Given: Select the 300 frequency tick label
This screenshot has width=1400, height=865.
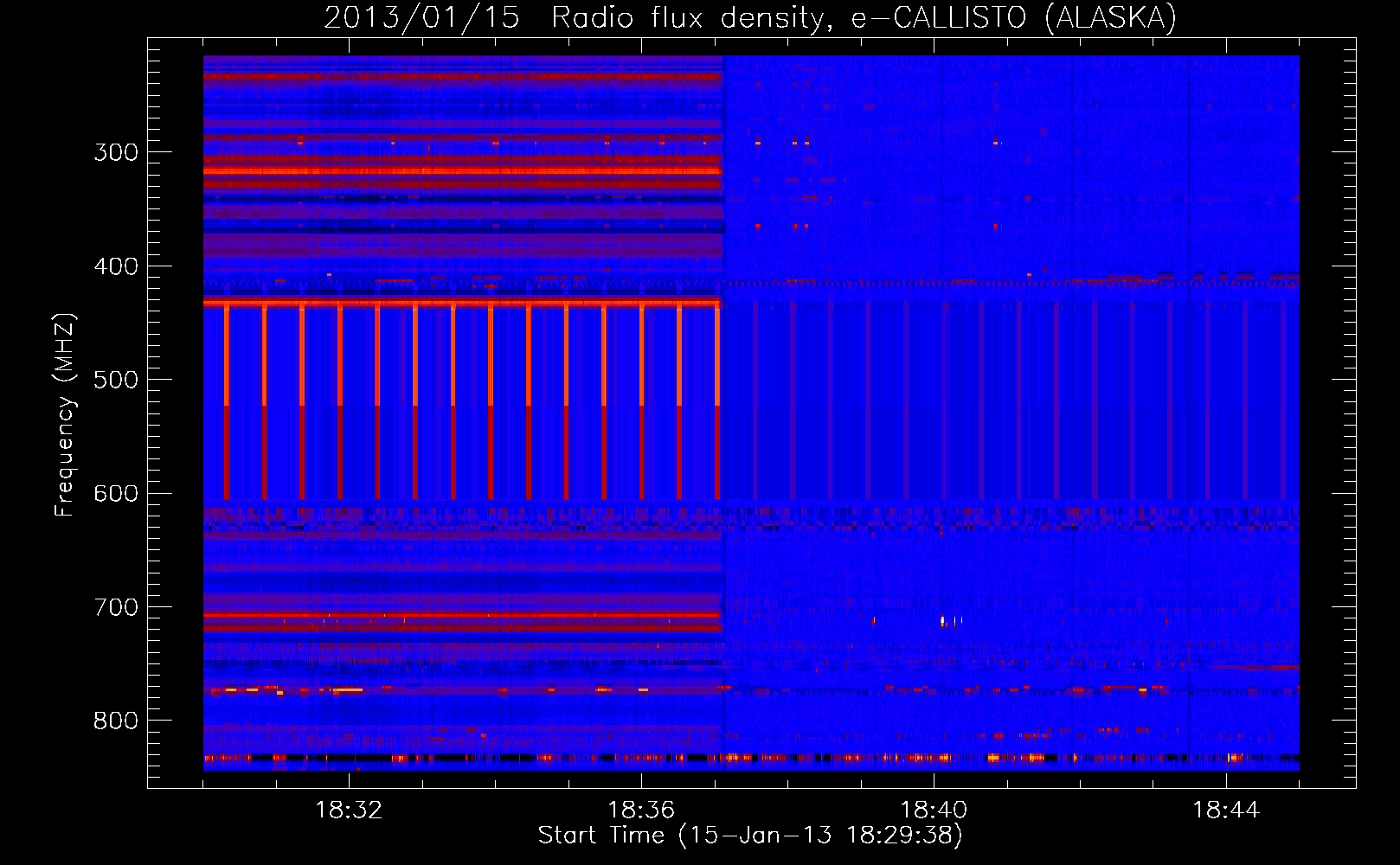Looking at the screenshot, I should click(116, 152).
